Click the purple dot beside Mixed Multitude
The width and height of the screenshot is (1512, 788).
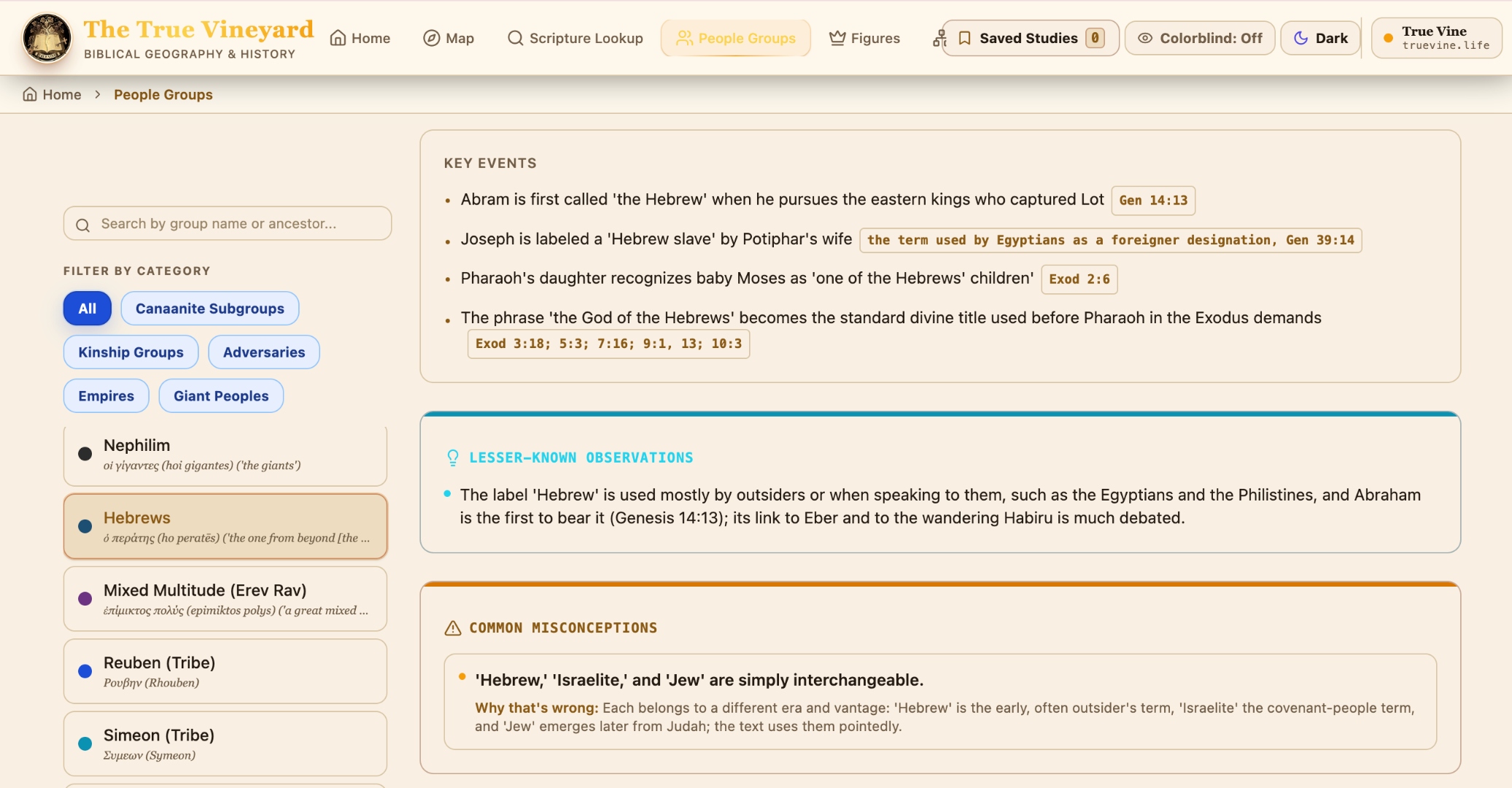(x=85, y=599)
